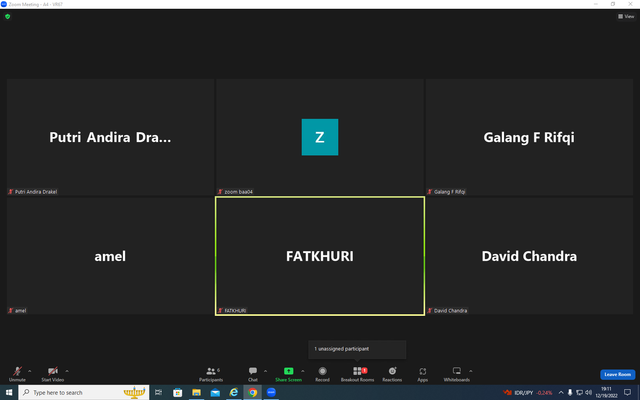Open Task View in the taskbar
Screen dimensions: 640x400
pos(158,393)
